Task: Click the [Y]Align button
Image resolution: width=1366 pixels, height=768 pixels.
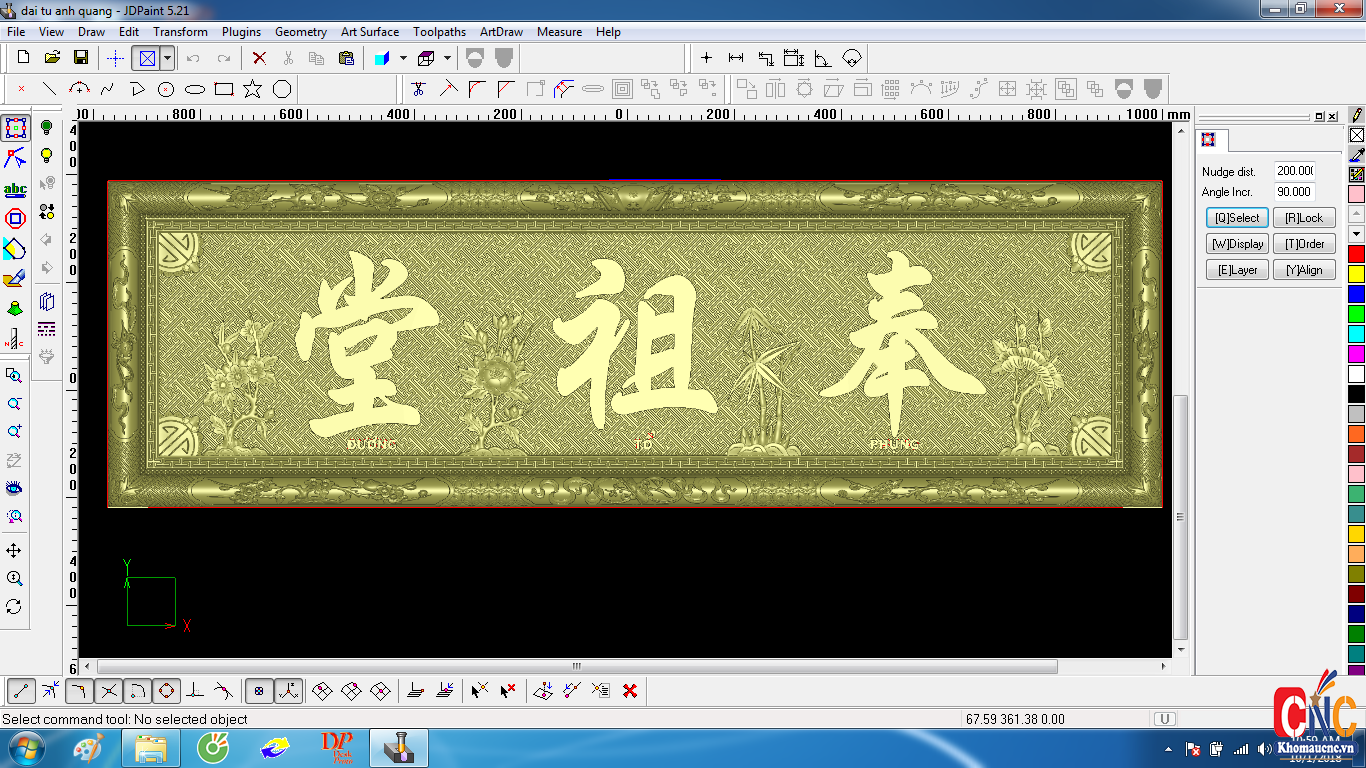Action: tap(1304, 270)
